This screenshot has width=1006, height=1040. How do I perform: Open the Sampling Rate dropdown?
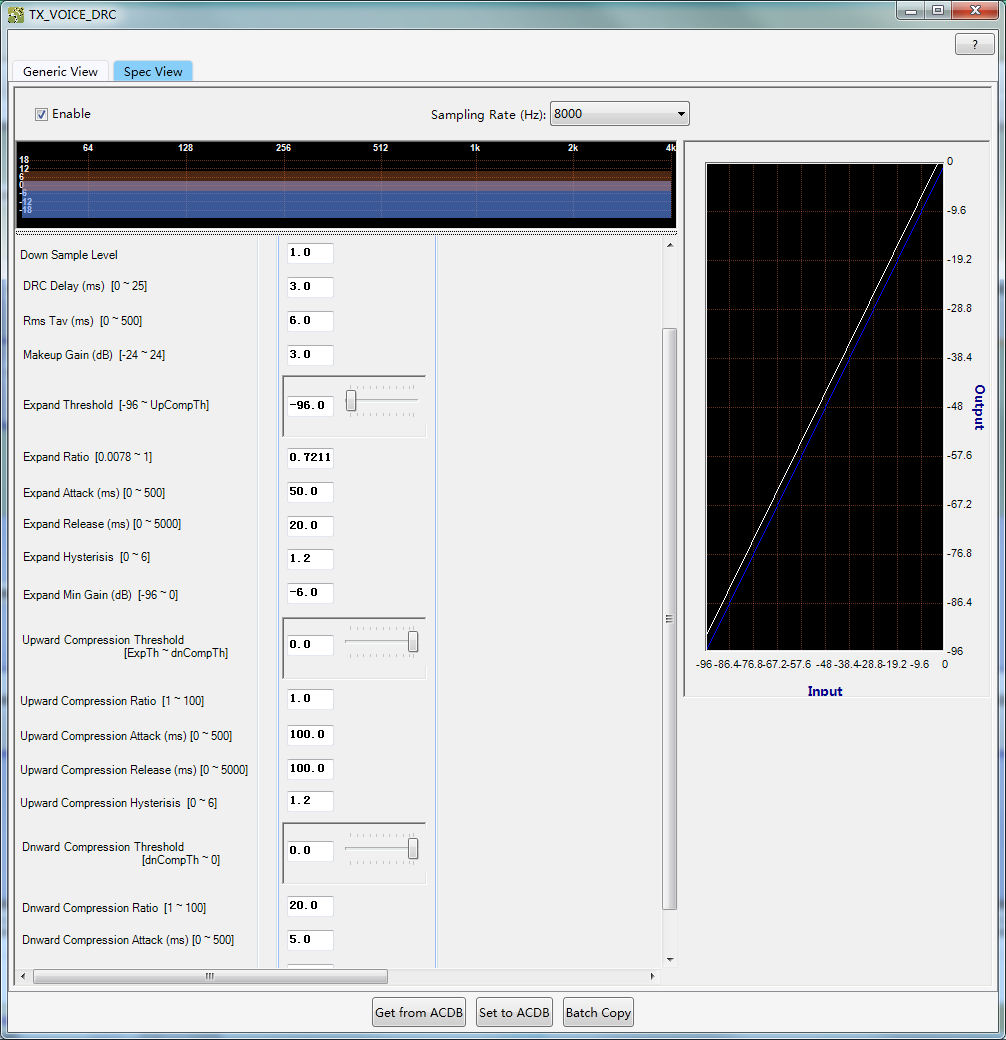tap(619, 114)
